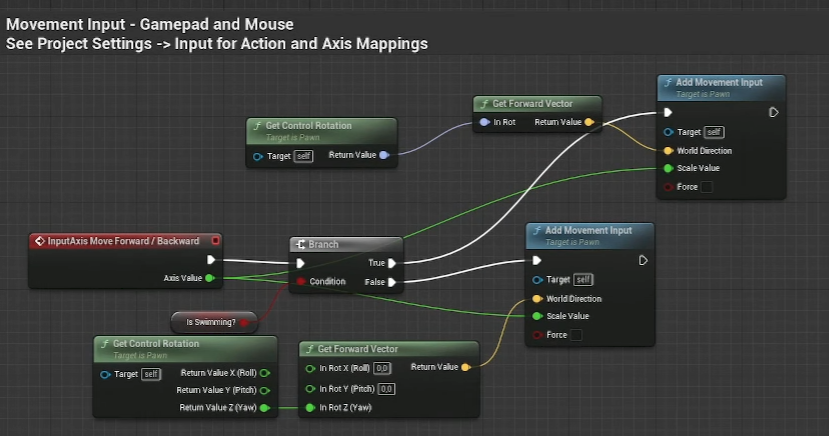829x436 pixels.
Task: Click the In Rot X (Roll) value field
Action: pyautogui.click(x=382, y=368)
